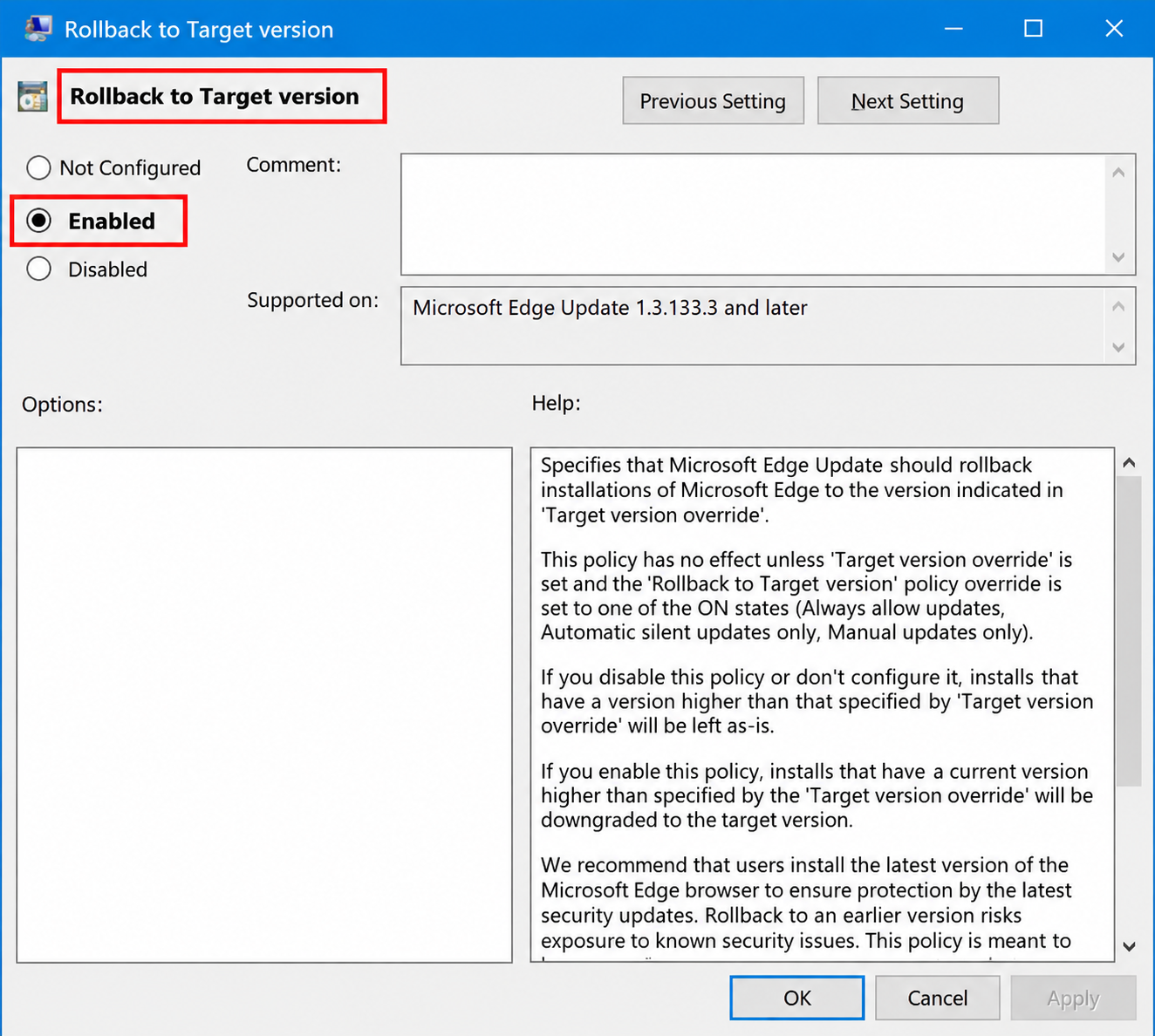Click down arrow in Supported on box
The image size is (1155, 1036).
(1119, 348)
